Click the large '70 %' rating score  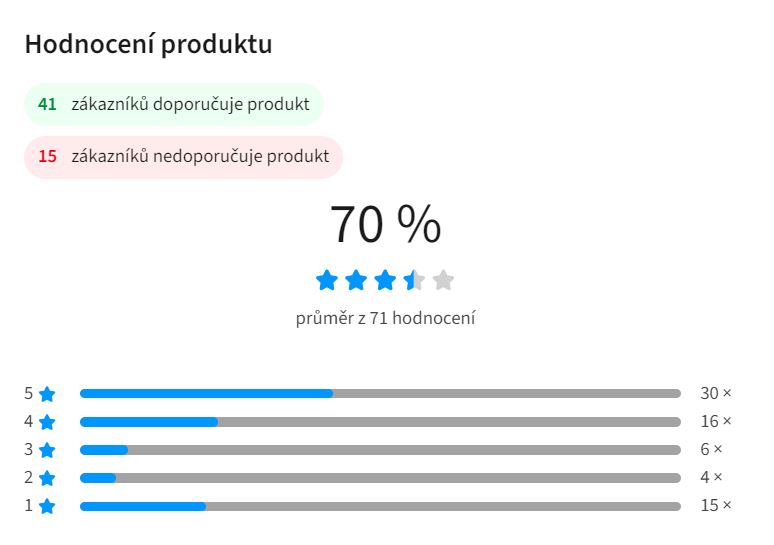[x=385, y=225]
